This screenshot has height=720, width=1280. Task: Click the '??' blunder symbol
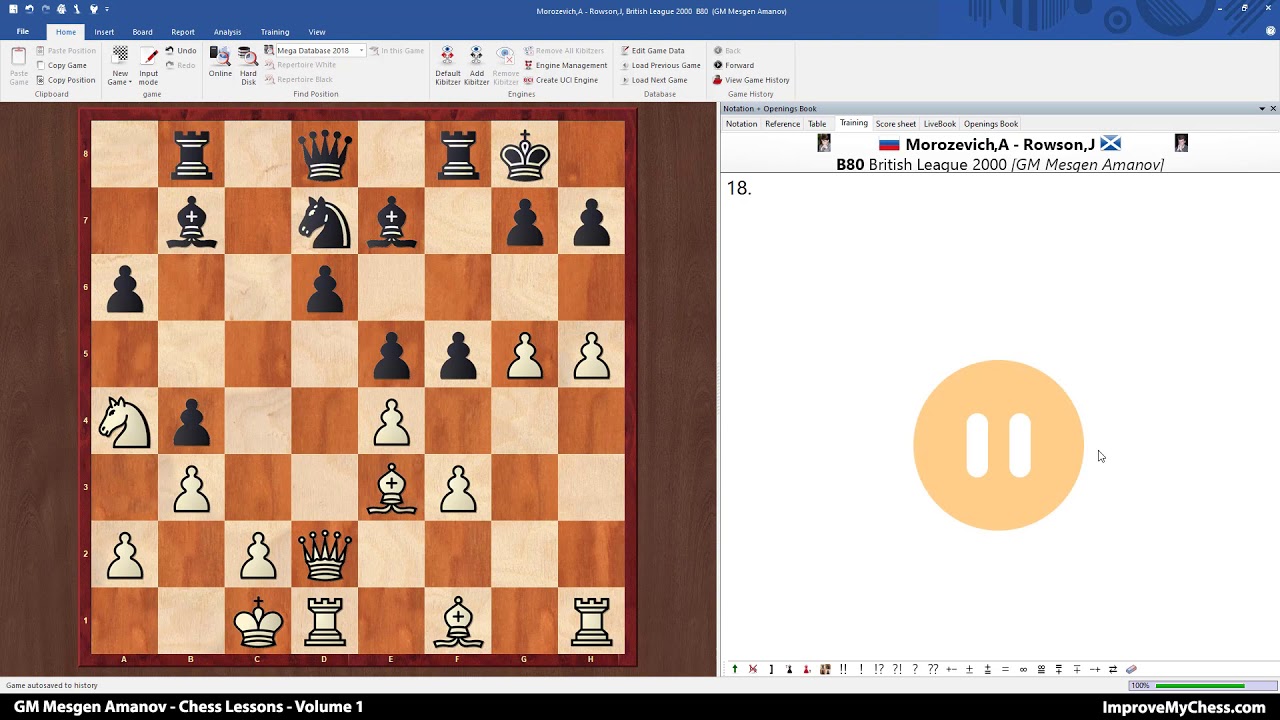(x=933, y=669)
